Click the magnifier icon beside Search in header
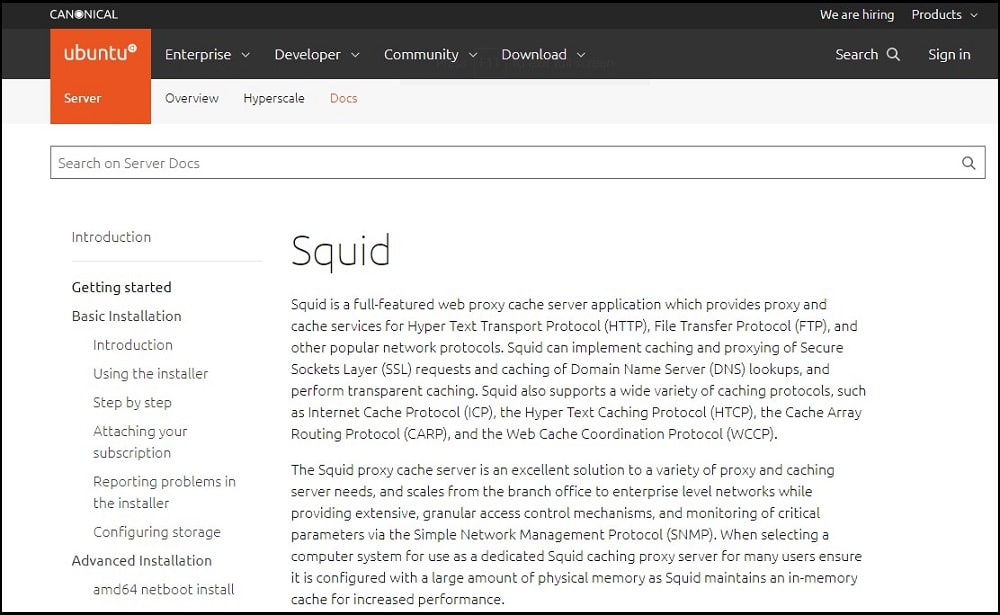Image resolution: width=1000 pixels, height=615 pixels. coord(893,54)
